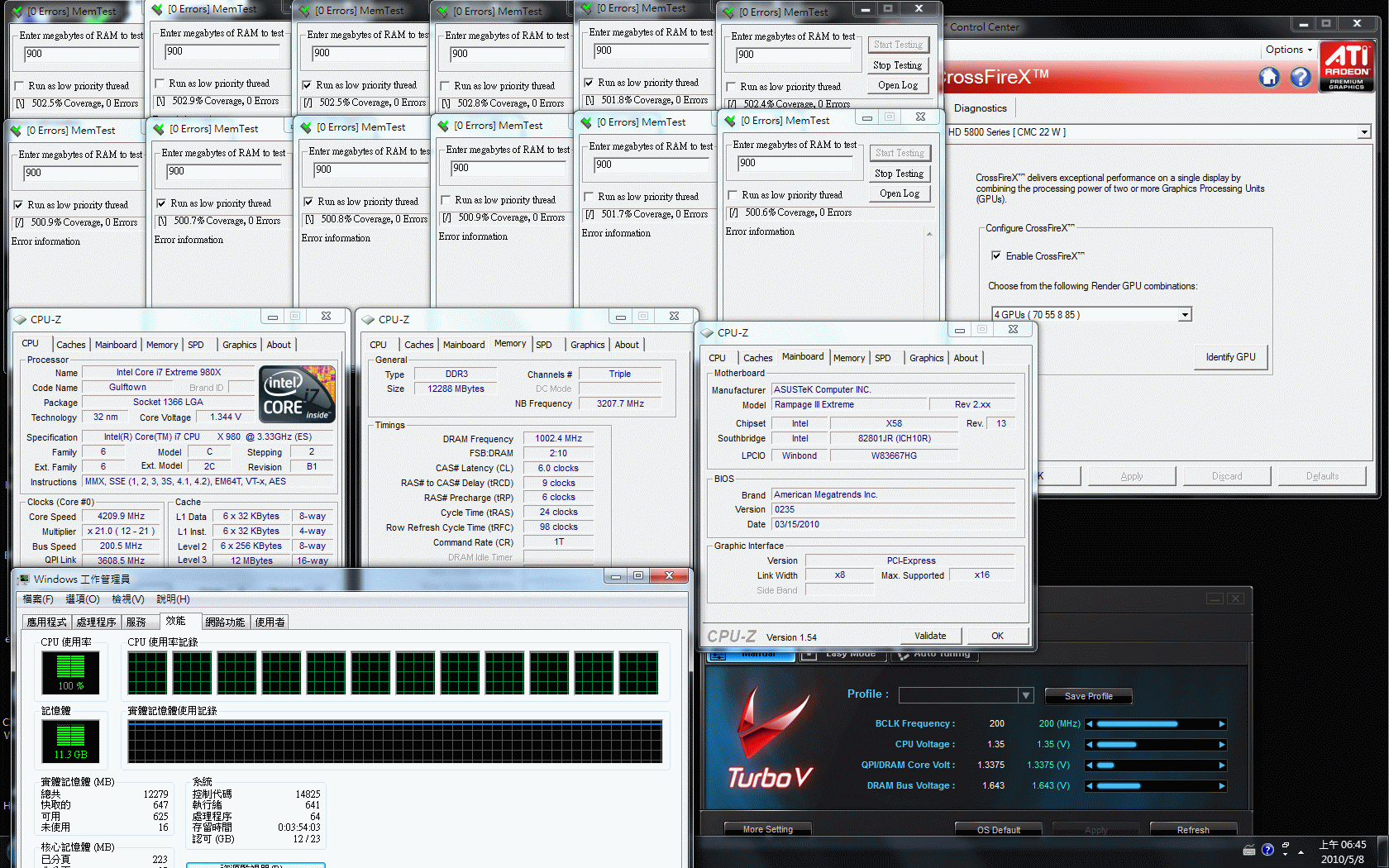Image resolution: width=1389 pixels, height=868 pixels.
Task: Click Validate in CPU-Z mainboard window
Action: 931,636
